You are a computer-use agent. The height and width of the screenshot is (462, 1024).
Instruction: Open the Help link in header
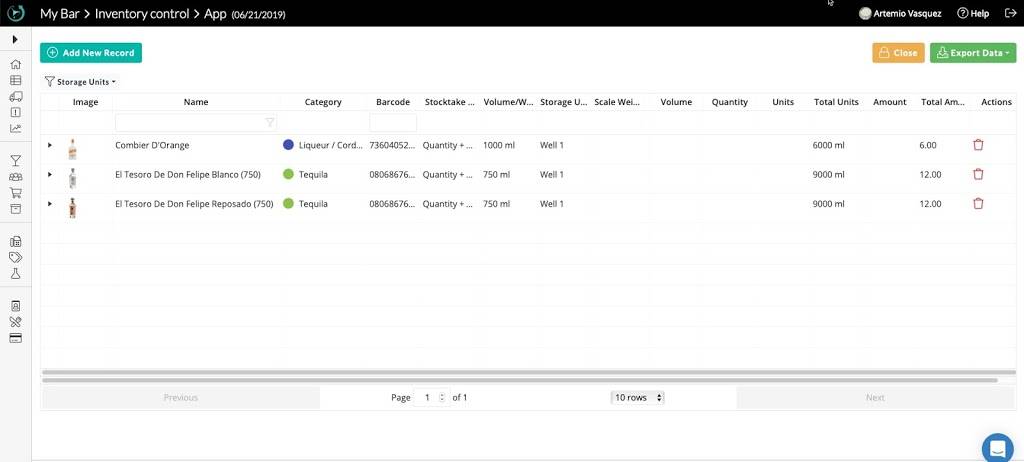973,13
